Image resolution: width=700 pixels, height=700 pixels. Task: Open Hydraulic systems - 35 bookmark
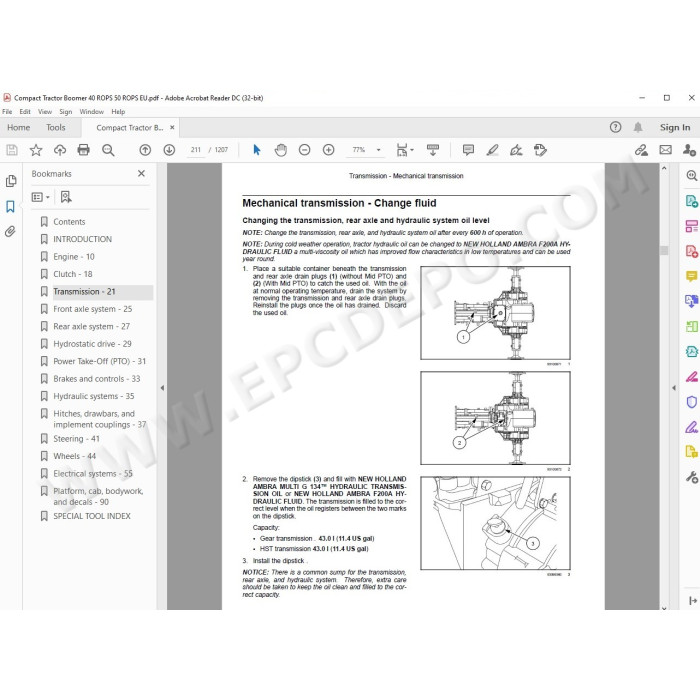pos(94,396)
